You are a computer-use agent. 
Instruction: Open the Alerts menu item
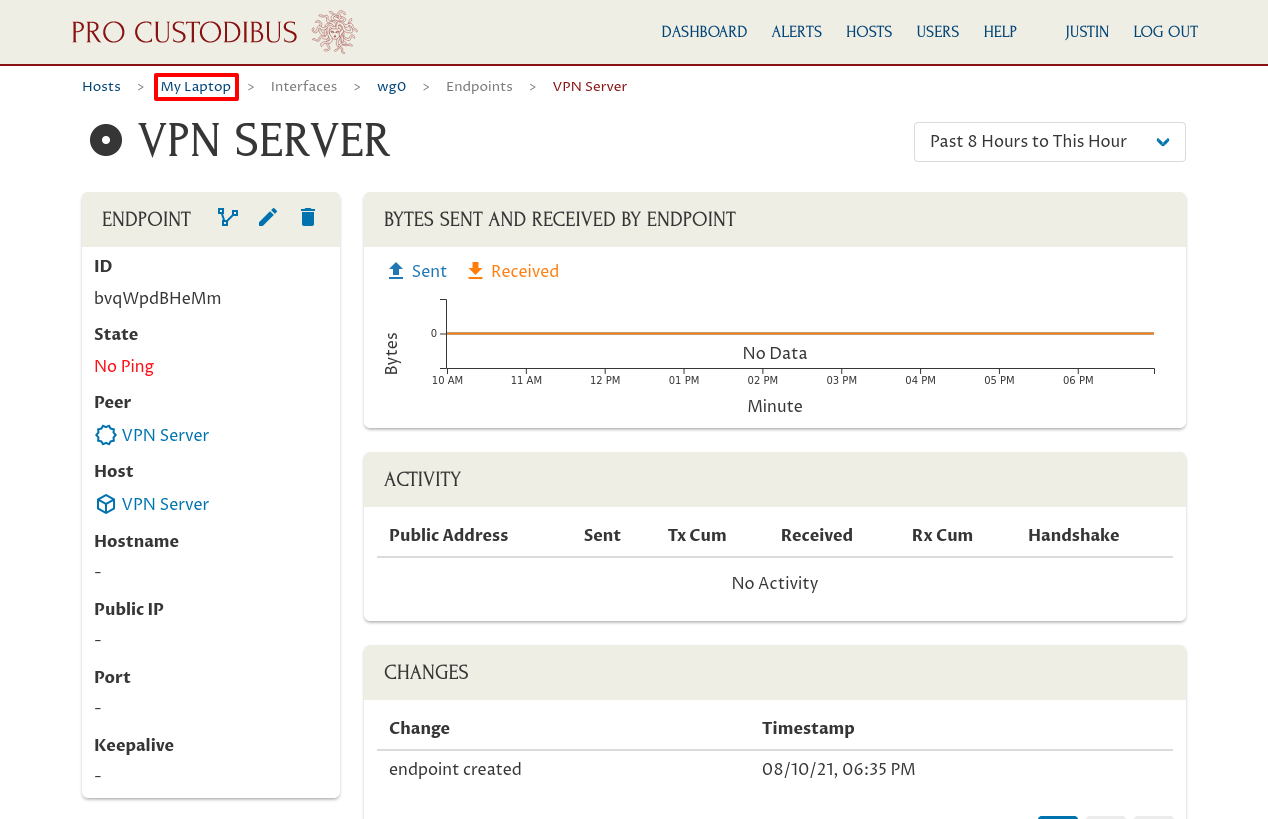point(797,32)
